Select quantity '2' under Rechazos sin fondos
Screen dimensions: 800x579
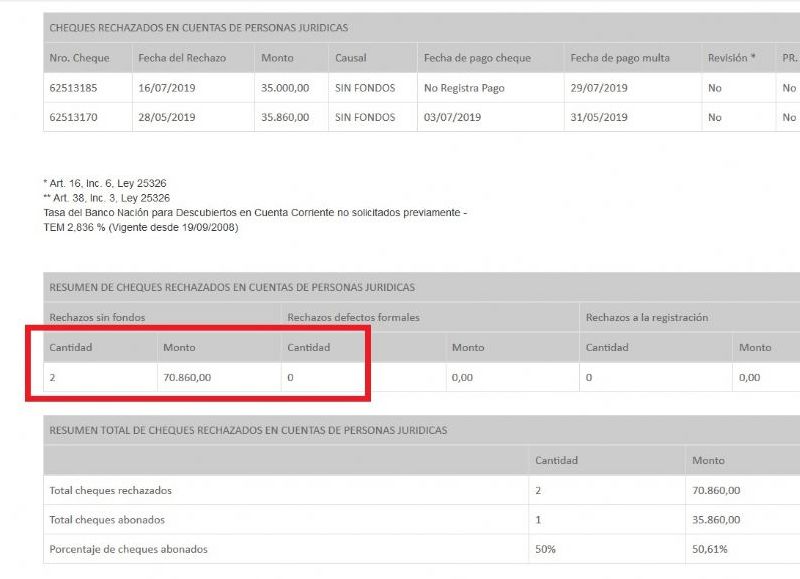52,377
